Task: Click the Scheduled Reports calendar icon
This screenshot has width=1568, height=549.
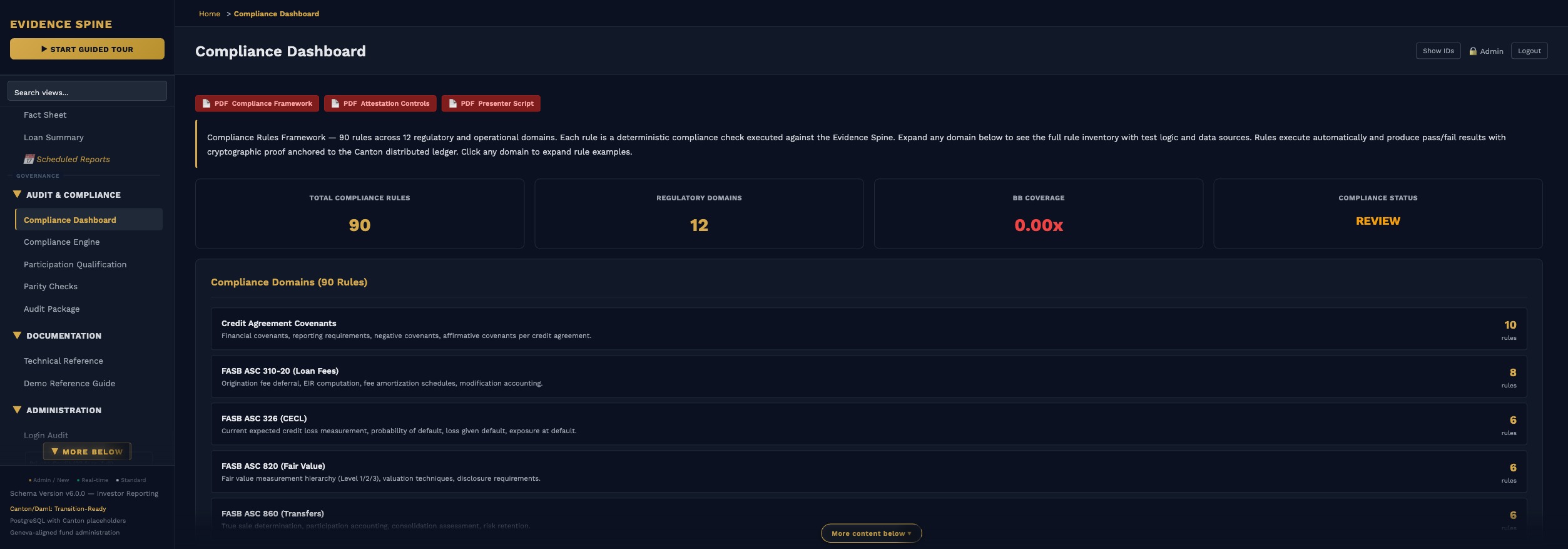Action: tap(29, 160)
